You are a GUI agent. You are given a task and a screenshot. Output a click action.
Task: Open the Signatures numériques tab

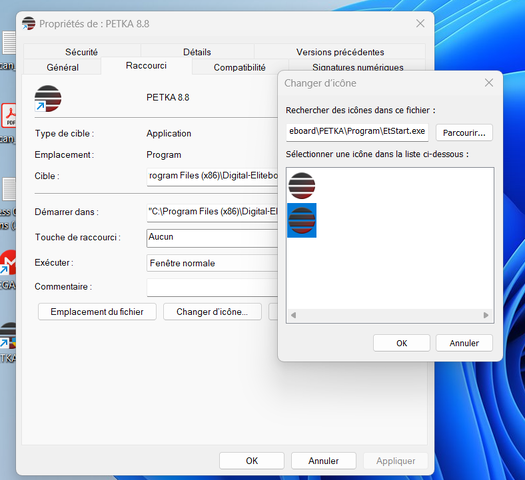[358, 67]
